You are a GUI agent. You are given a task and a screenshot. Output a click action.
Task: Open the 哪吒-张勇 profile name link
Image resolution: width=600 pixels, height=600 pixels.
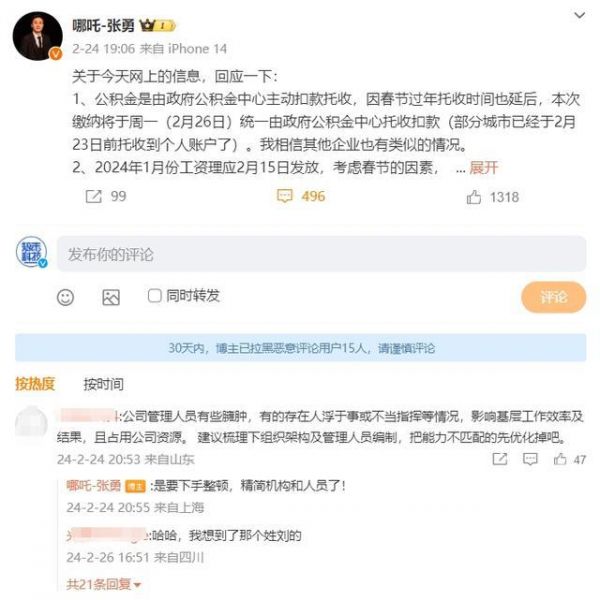(103, 26)
